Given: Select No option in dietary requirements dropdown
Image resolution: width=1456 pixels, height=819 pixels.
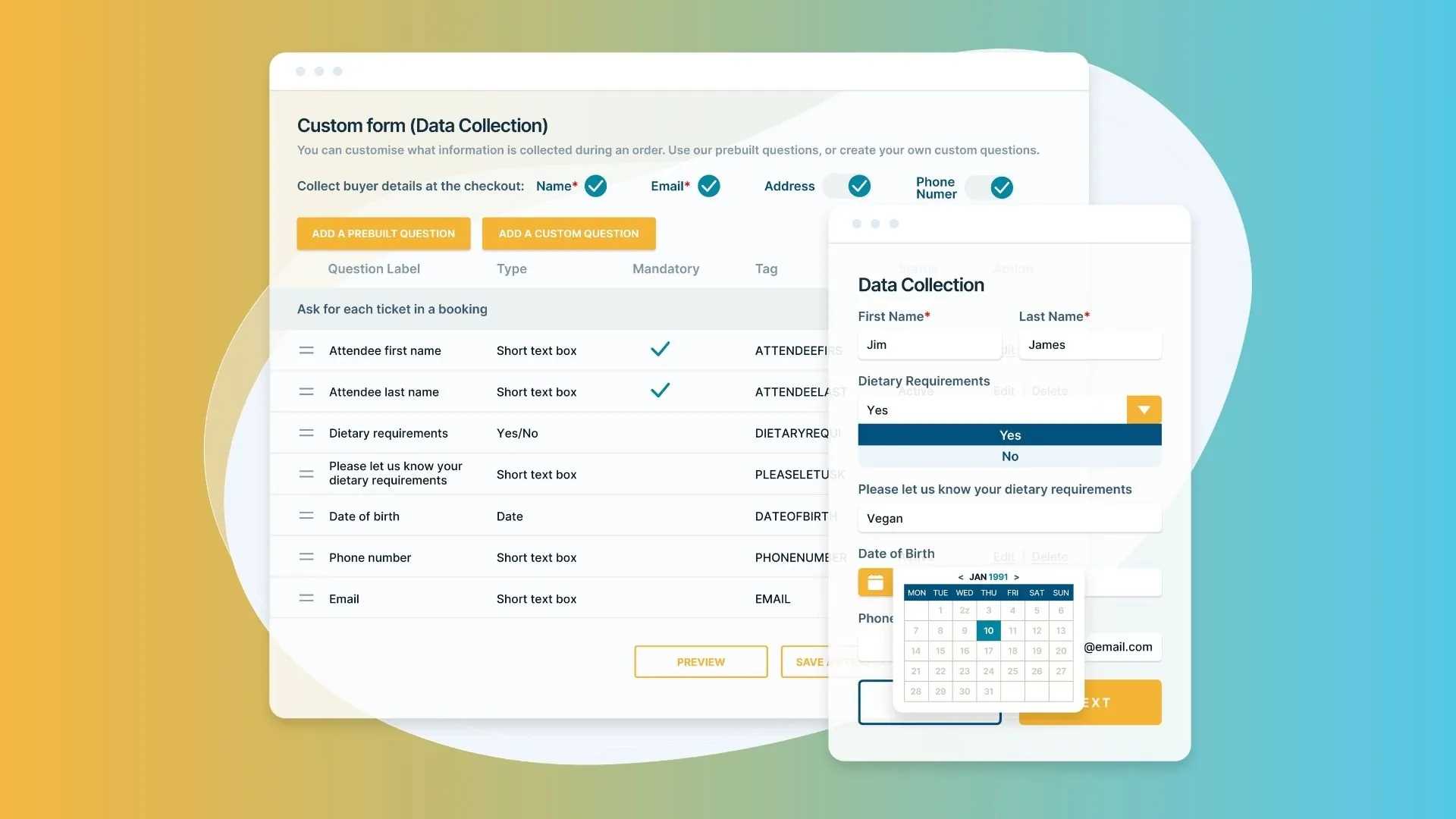Looking at the screenshot, I should tap(1009, 456).
